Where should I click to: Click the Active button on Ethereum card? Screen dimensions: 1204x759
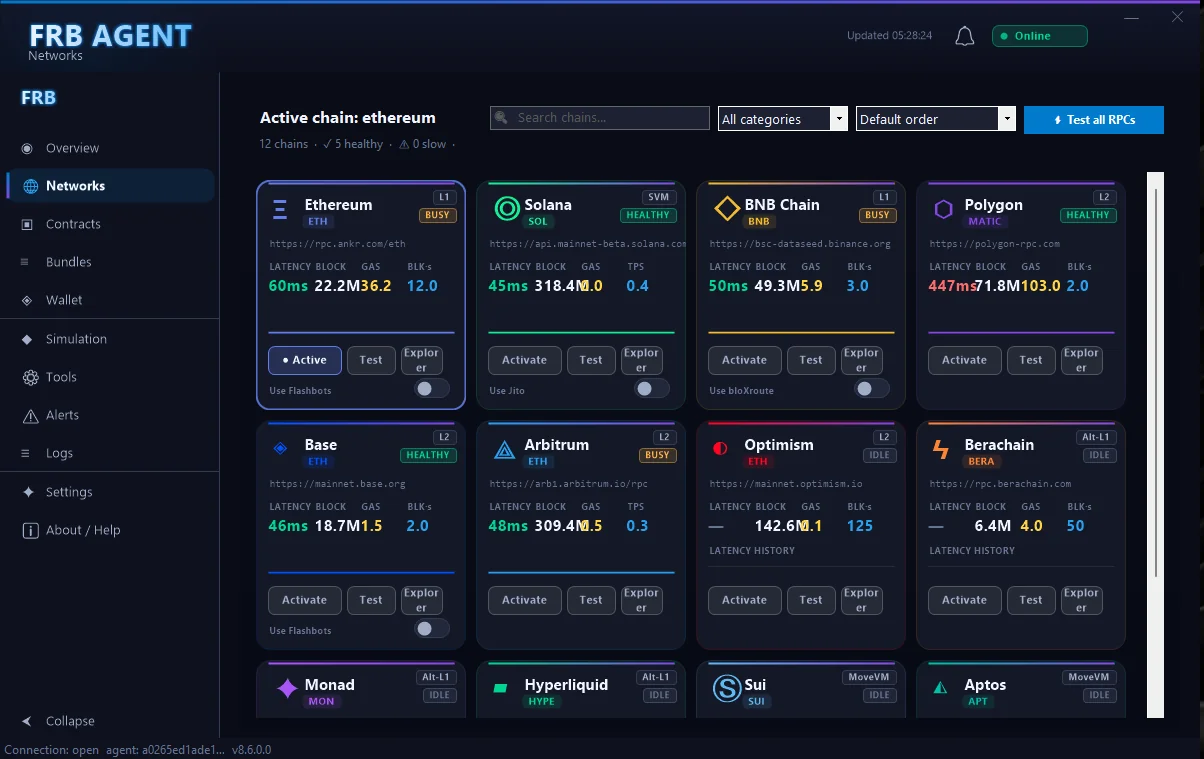[x=305, y=360]
